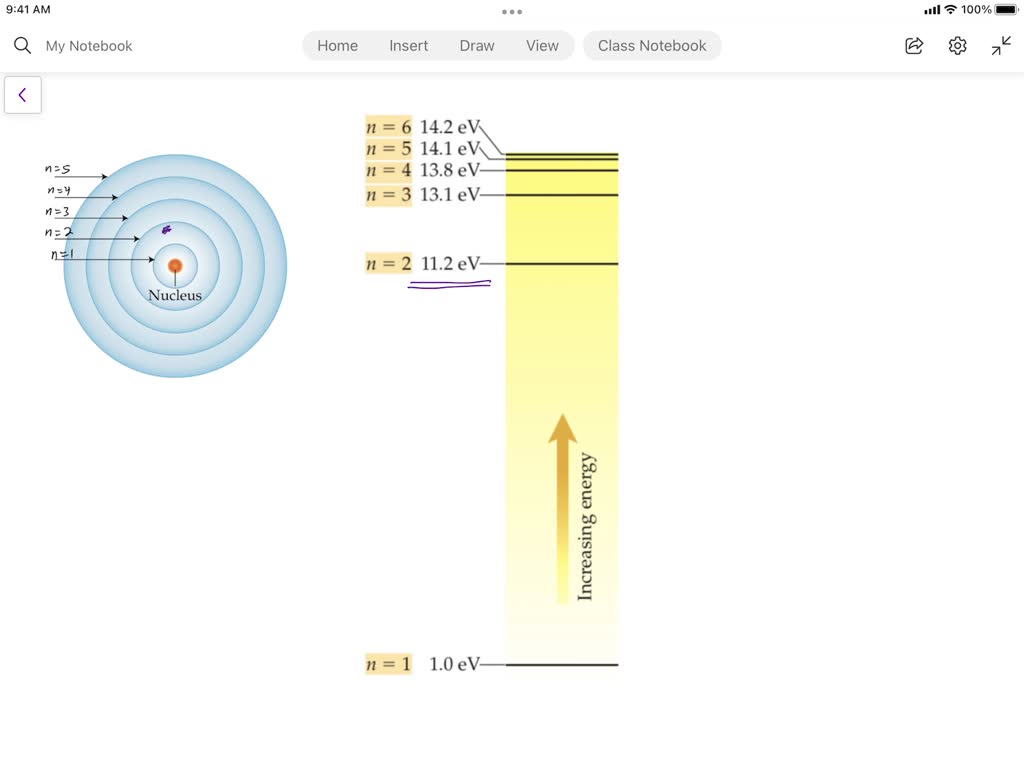Tap the three-dot multitasking indicator
The width and height of the screenshot is (1024, 768).
coord(512,12)
